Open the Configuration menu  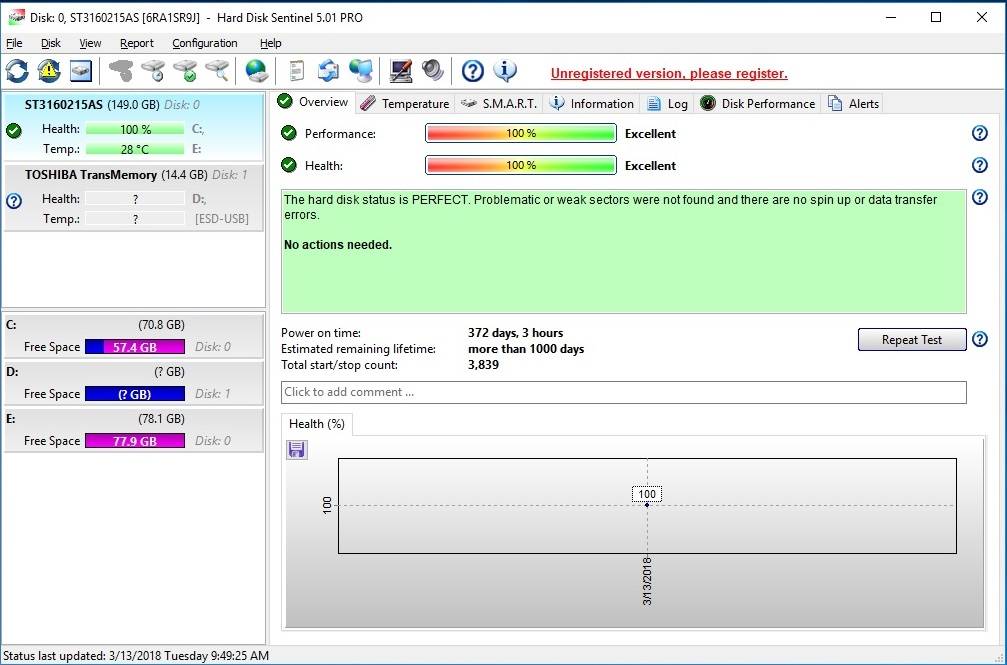pos(205,43)
